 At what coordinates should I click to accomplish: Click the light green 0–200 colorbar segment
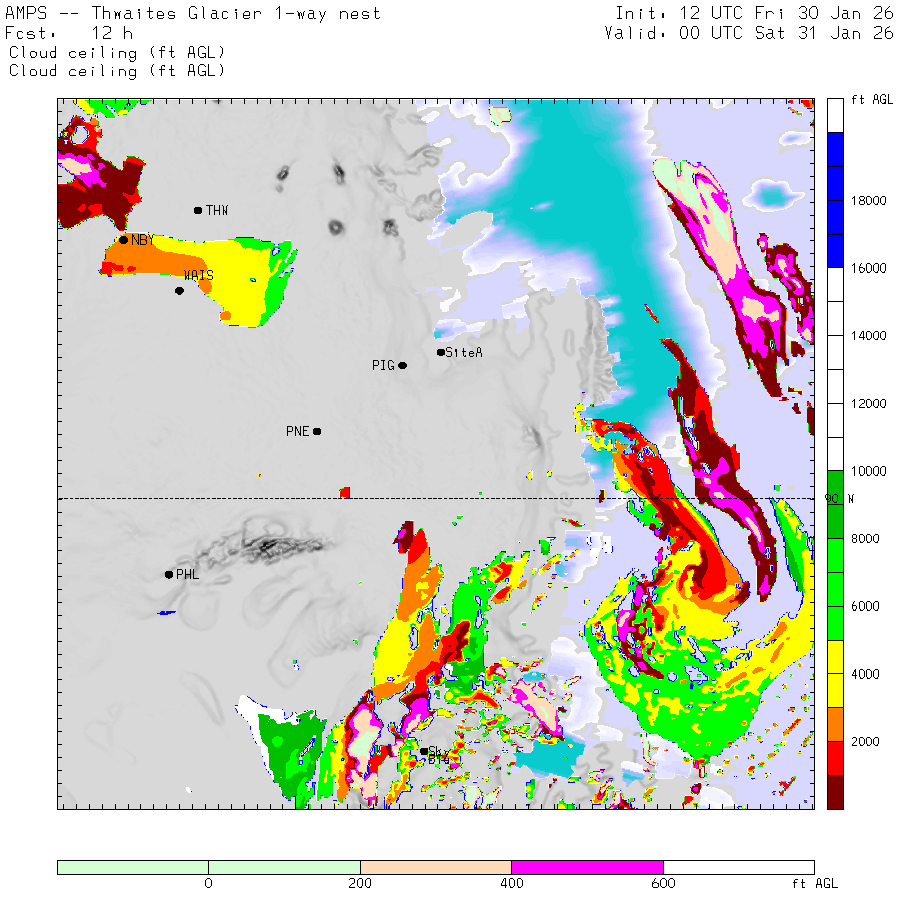click(x=284, y=867)
